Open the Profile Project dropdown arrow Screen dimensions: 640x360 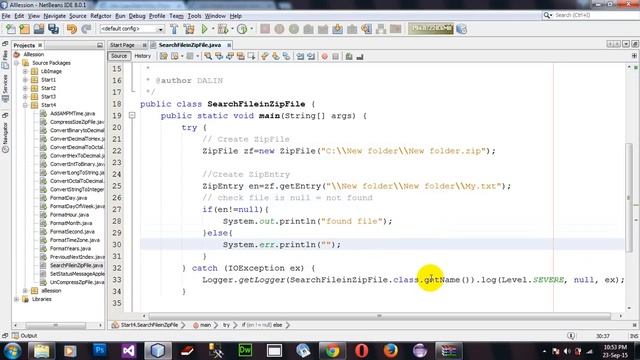pos(251,29)
